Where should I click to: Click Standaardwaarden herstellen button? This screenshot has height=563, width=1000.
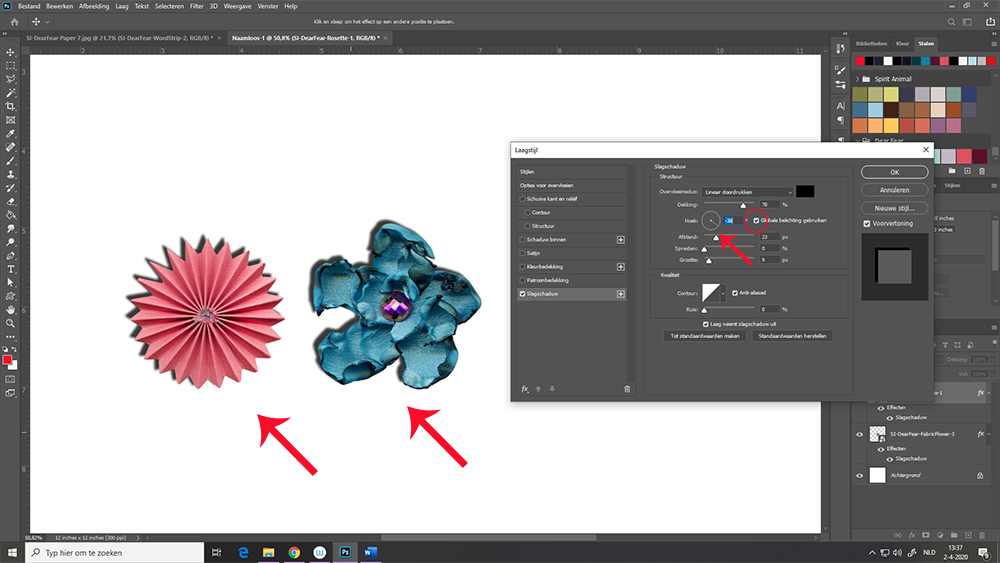[x=792, y=336]
